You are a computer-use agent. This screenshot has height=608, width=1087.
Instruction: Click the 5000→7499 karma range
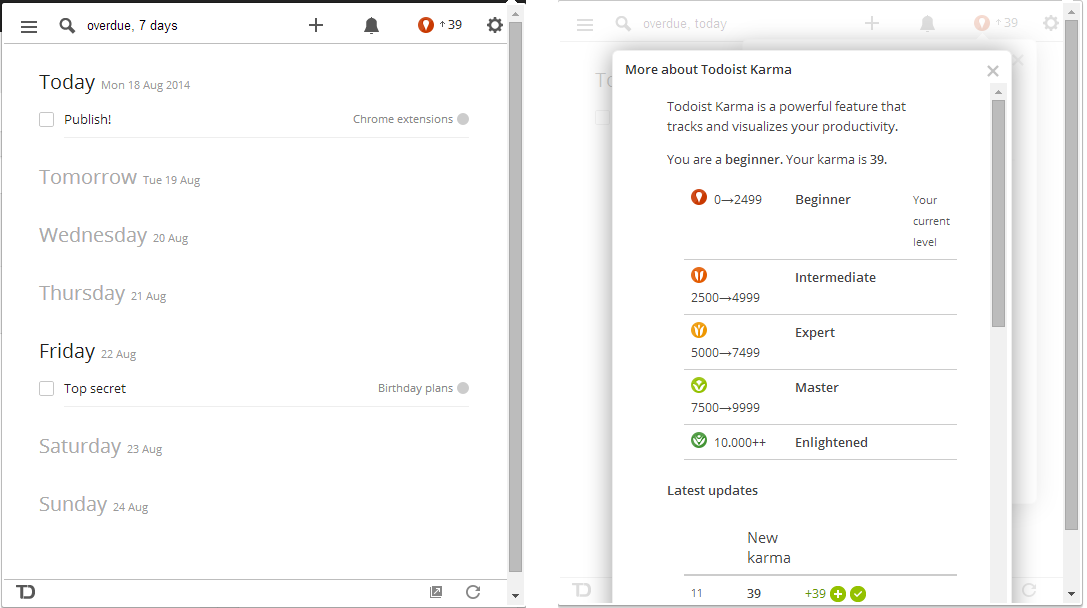pyautogui.click(x=725, y=352)
